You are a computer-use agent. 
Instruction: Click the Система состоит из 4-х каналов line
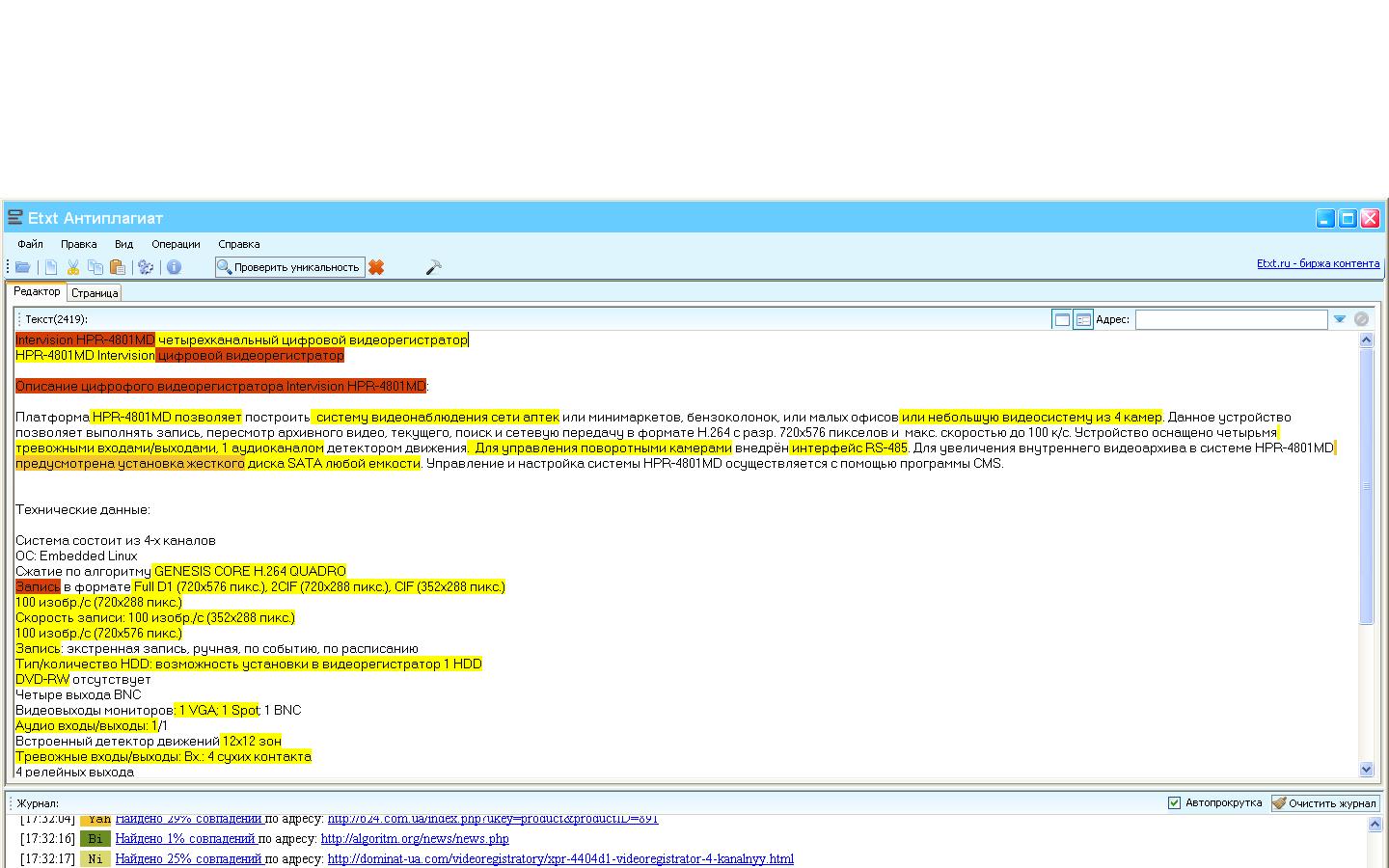click(116, 540)
